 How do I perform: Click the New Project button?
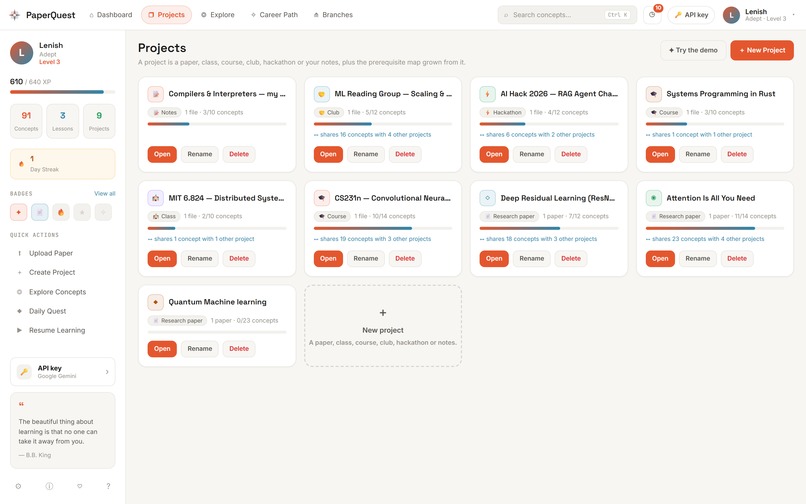pyautogui.click(x=762, y=50)
